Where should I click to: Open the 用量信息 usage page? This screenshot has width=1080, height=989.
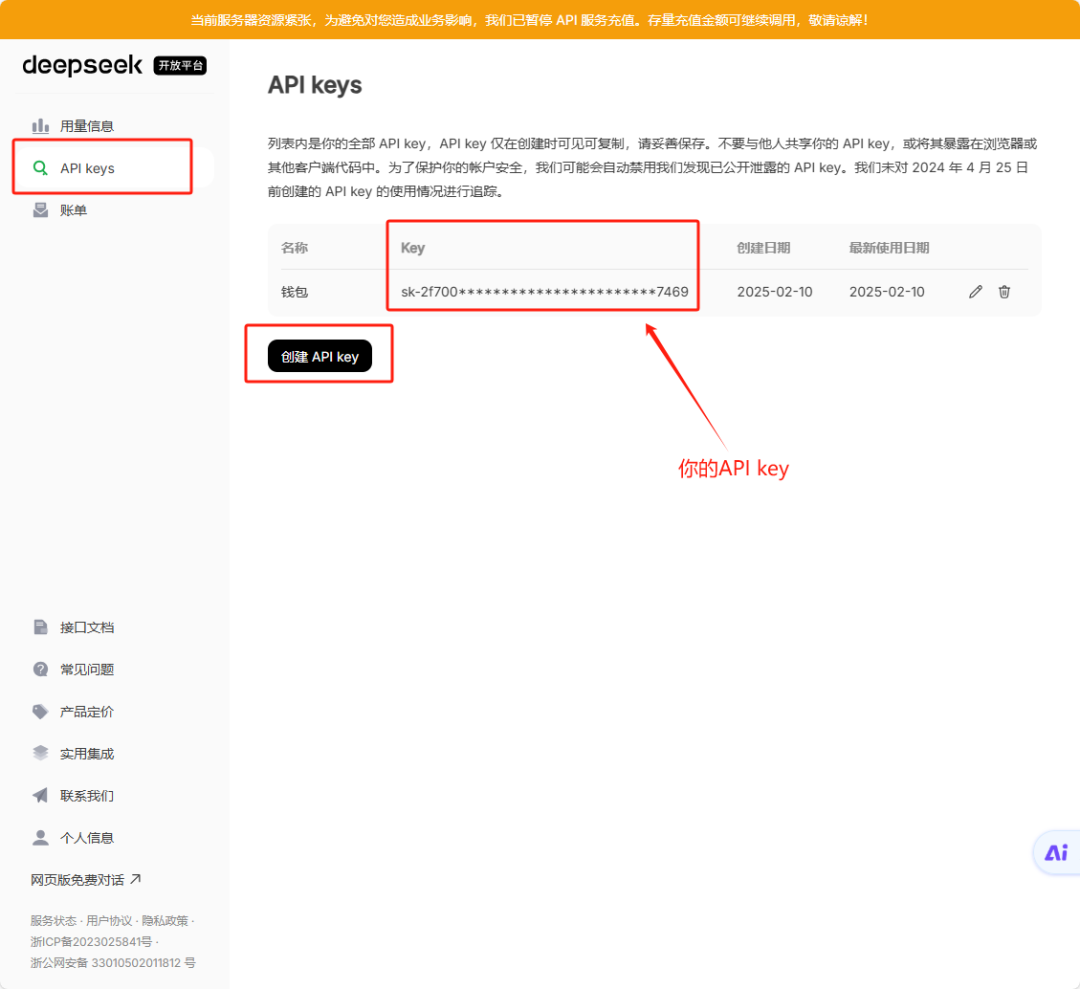pos(87,126)
